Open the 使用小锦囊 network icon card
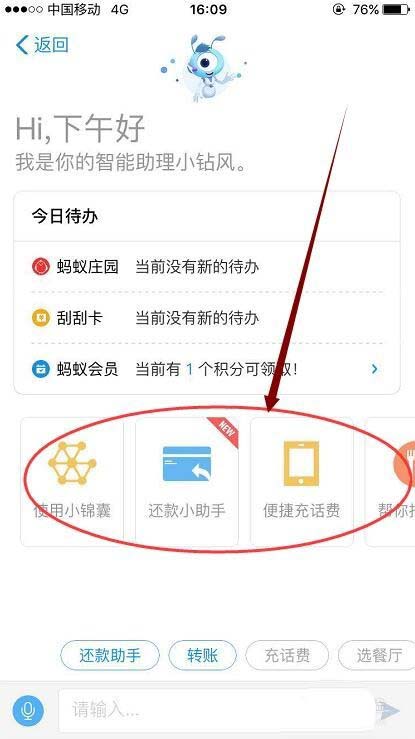 point(72,463)
